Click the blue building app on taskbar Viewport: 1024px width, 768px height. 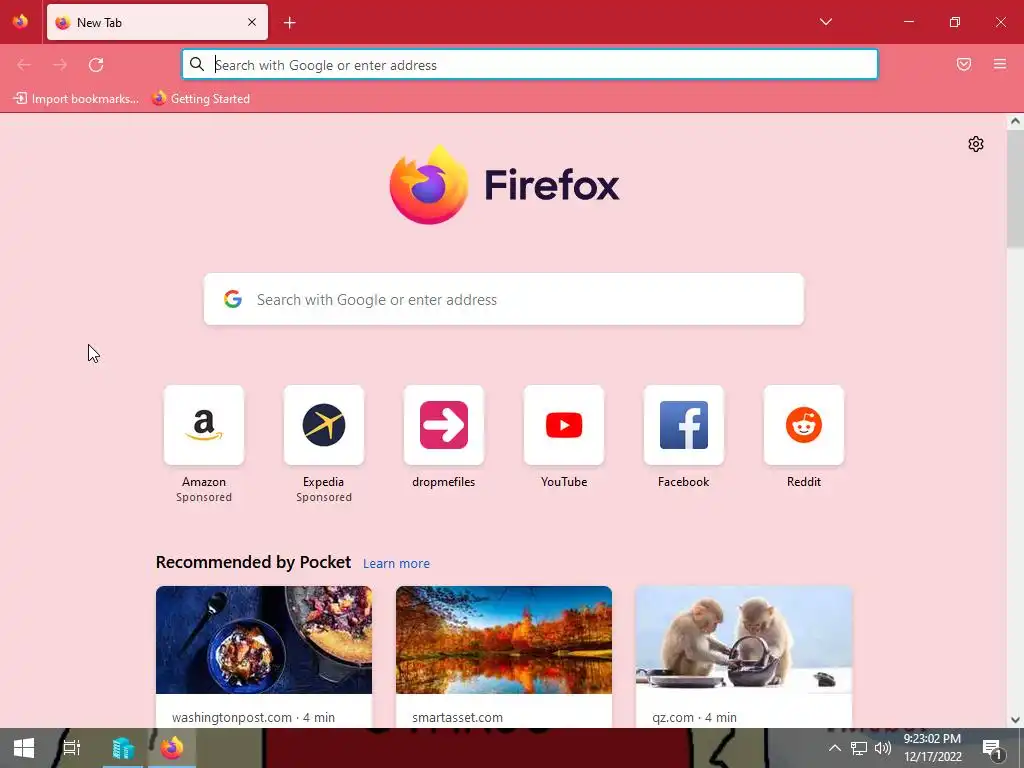pyautogui.click(x=123, y=748)
